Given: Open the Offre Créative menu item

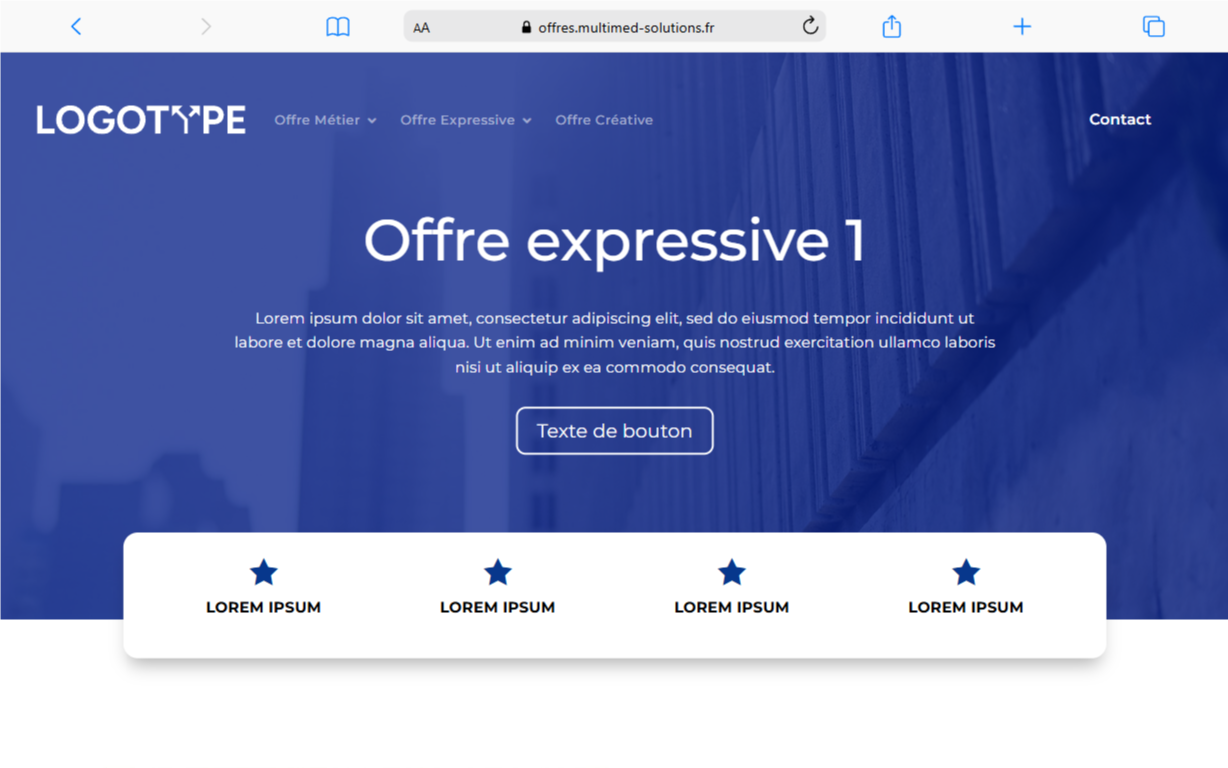Looking at the screenshot, I should [604, 120].
